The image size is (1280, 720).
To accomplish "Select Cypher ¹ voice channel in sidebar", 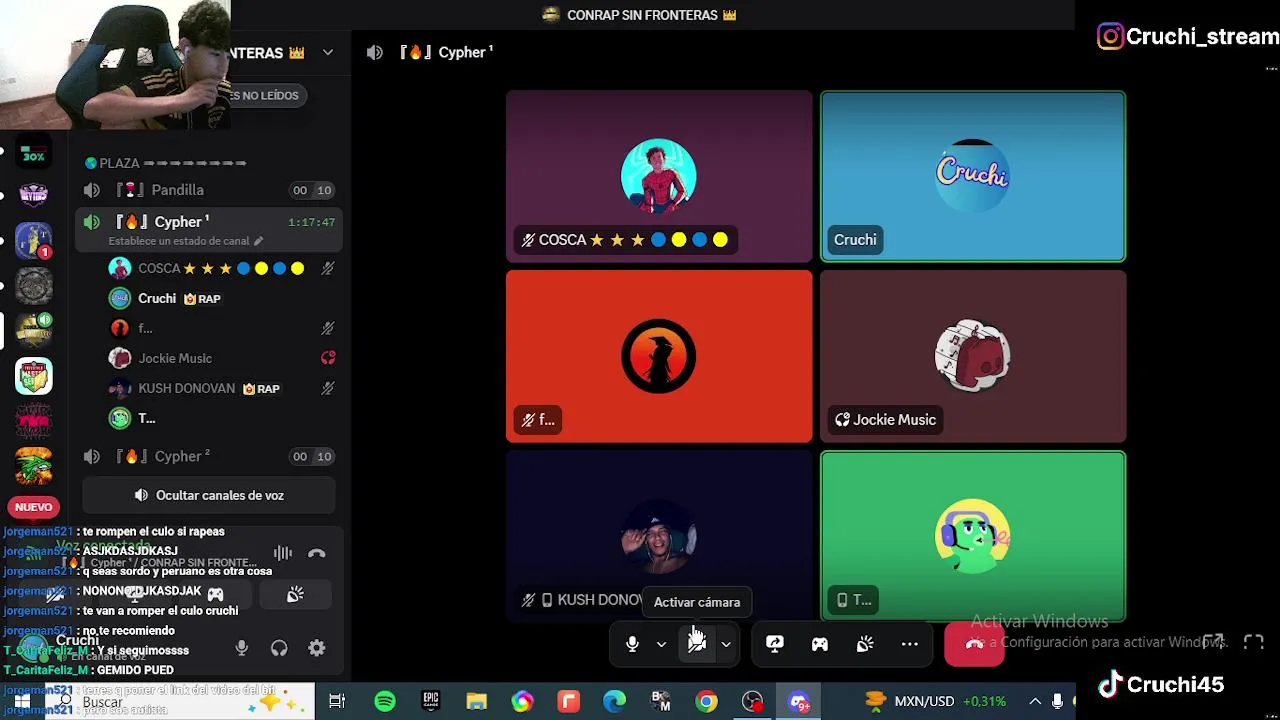I will click(210, 222).
